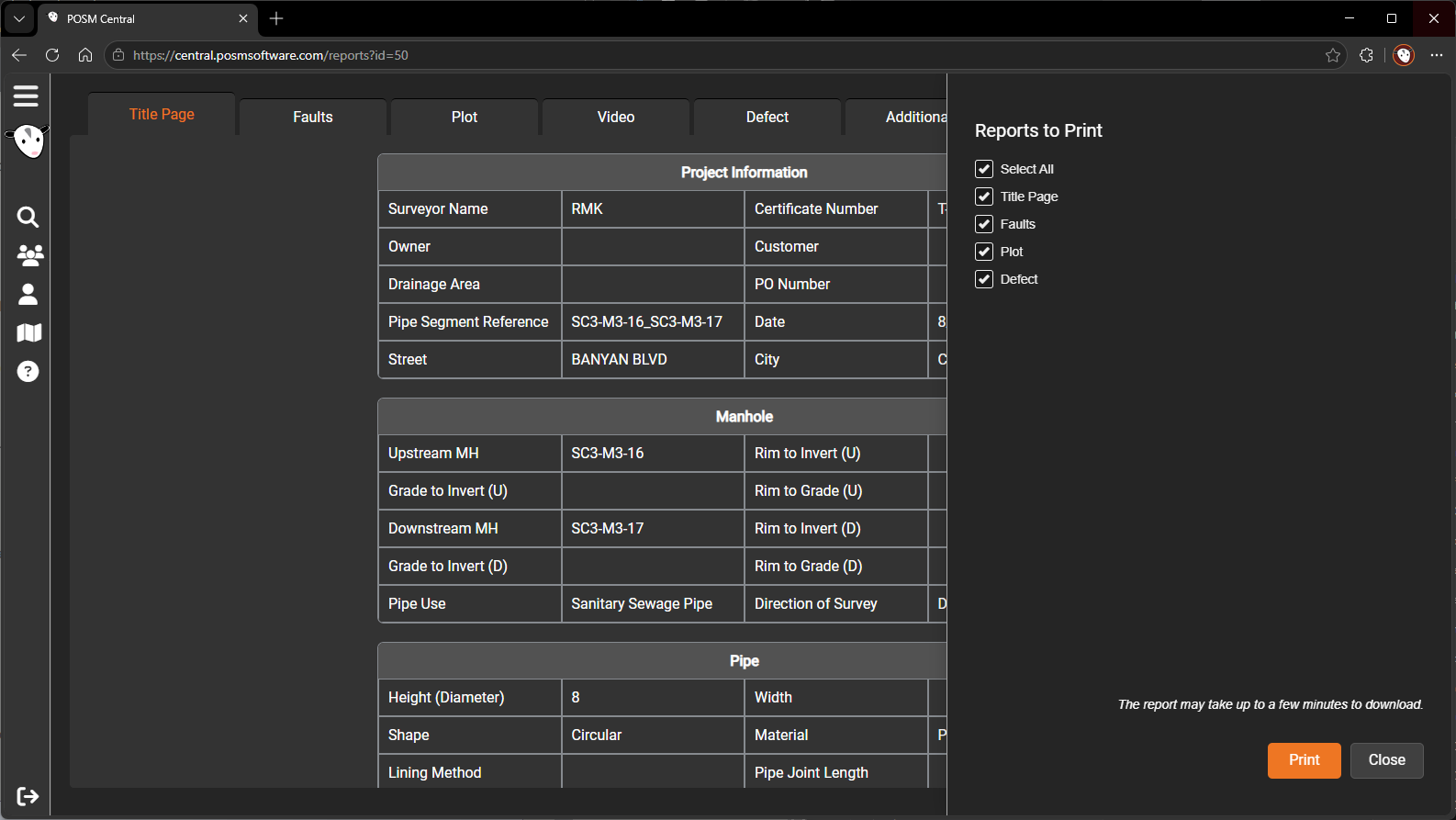
Task: Click the POSM extension icon in toolbar
Action: [1404, 55]
